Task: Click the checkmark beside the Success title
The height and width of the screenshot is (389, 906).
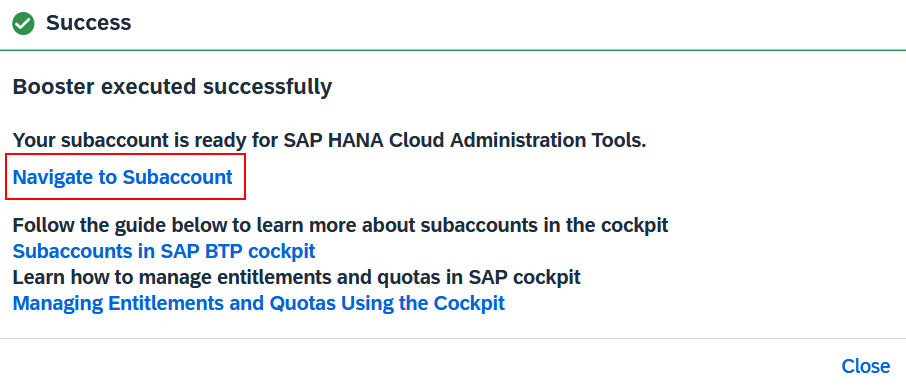Action: pos(23,24)
